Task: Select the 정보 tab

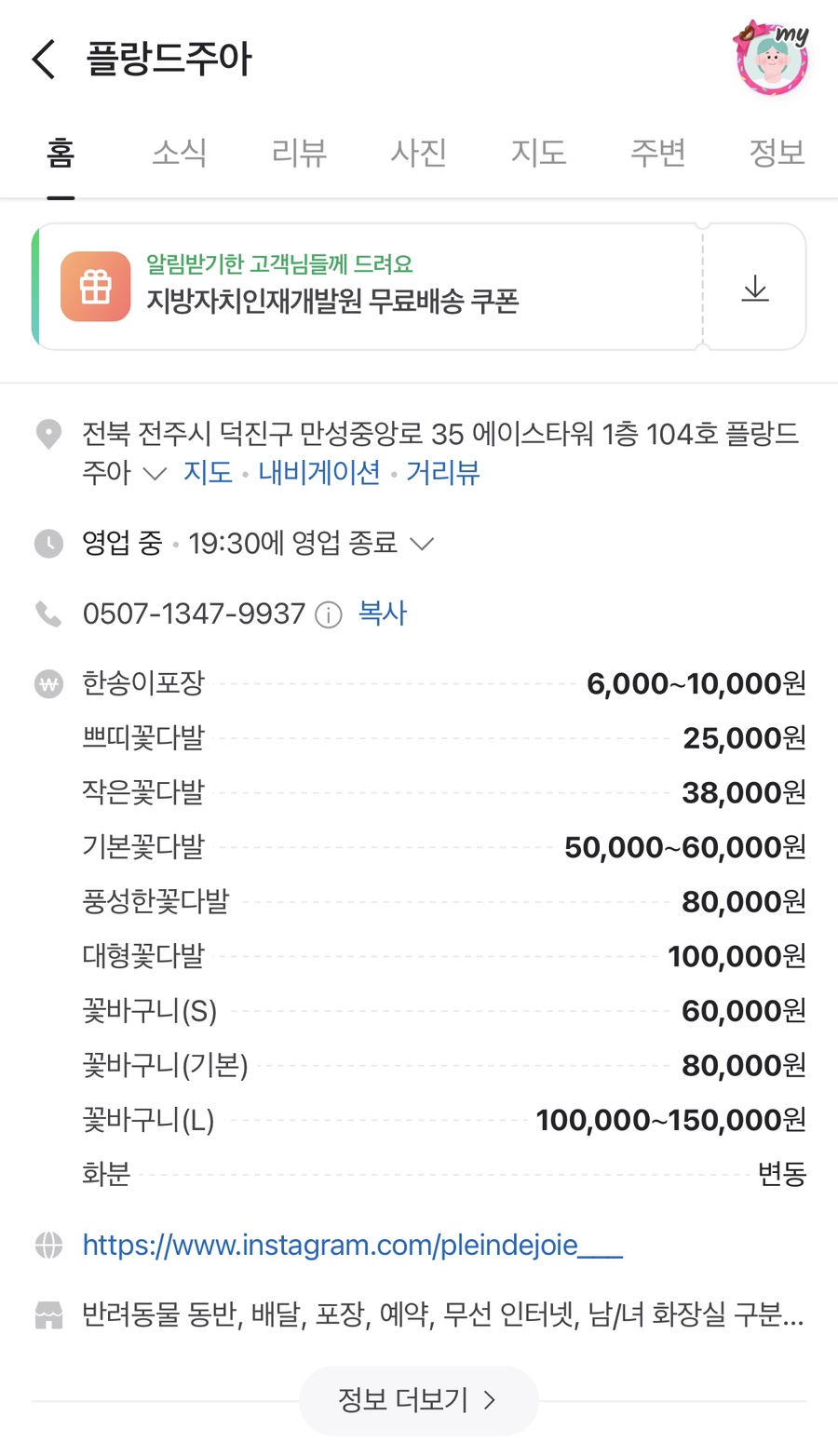Action: [777, 153]
